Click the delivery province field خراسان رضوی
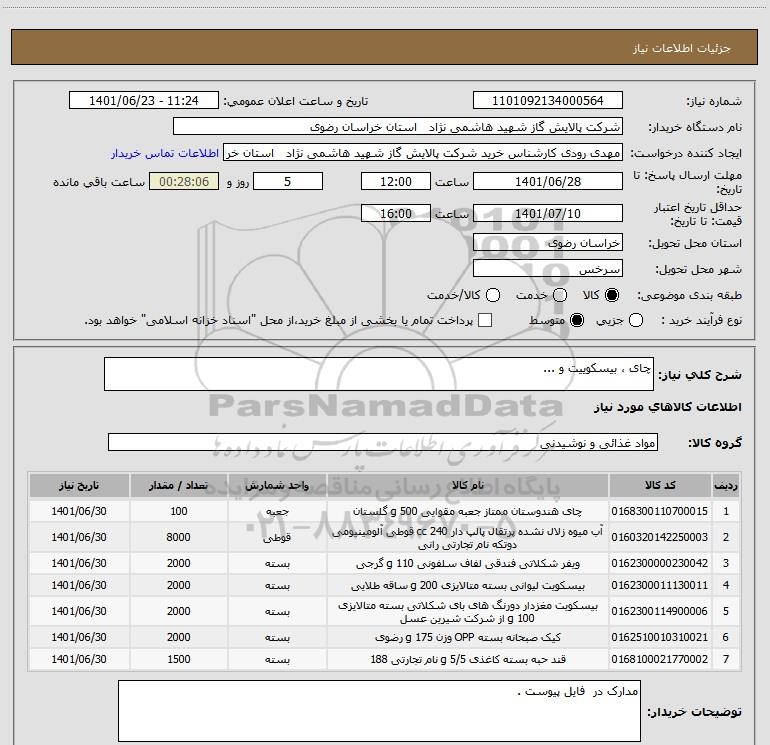 coord(548,243)
